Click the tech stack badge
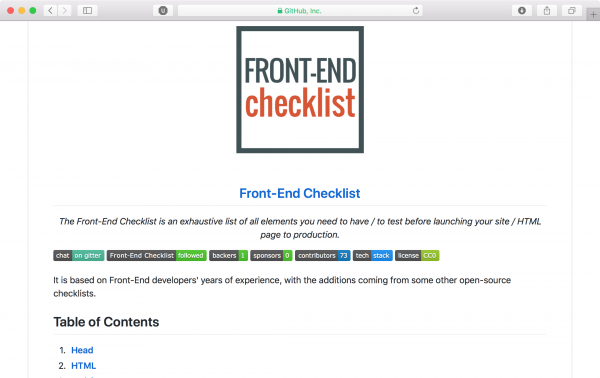The height and width of the screenshot is (378, 600). 373,256
